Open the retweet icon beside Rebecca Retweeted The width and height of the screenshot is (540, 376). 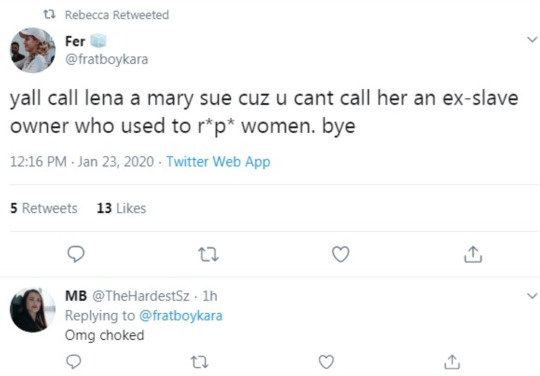tap(49, 14)
